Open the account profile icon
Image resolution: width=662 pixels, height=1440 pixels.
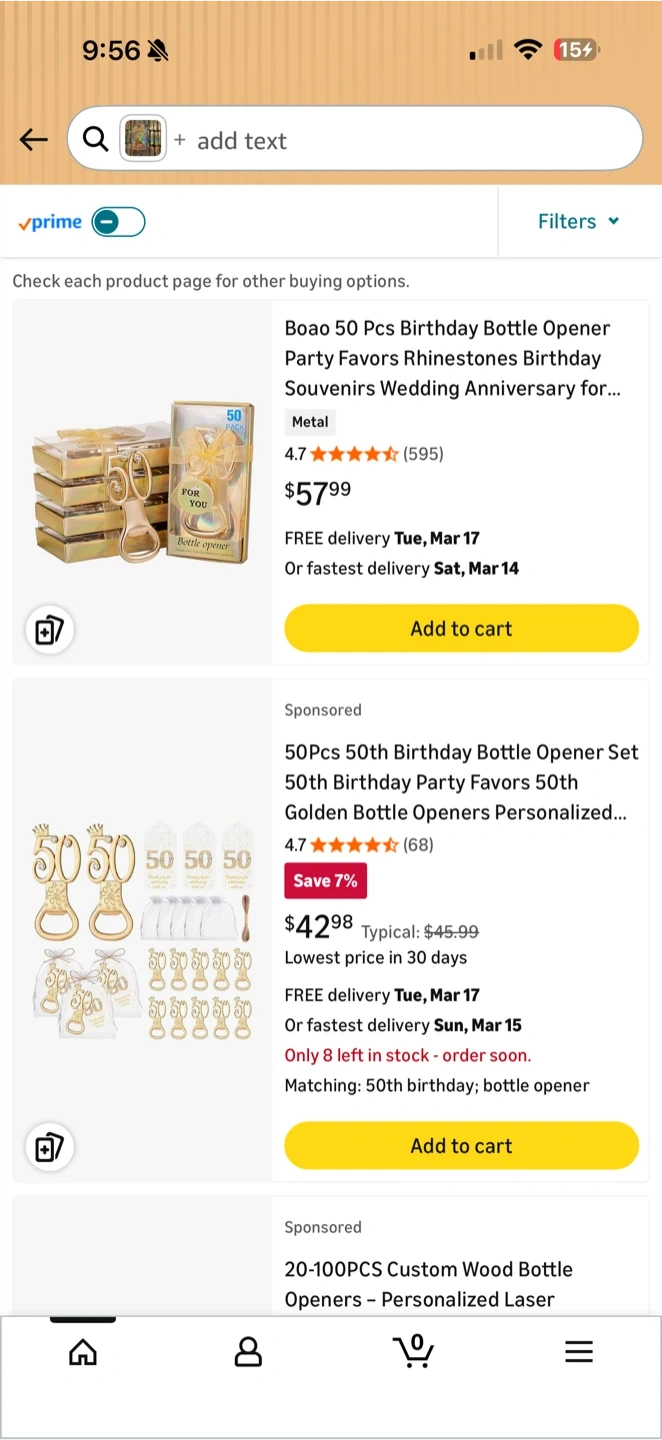click(x=248, y=1353)
